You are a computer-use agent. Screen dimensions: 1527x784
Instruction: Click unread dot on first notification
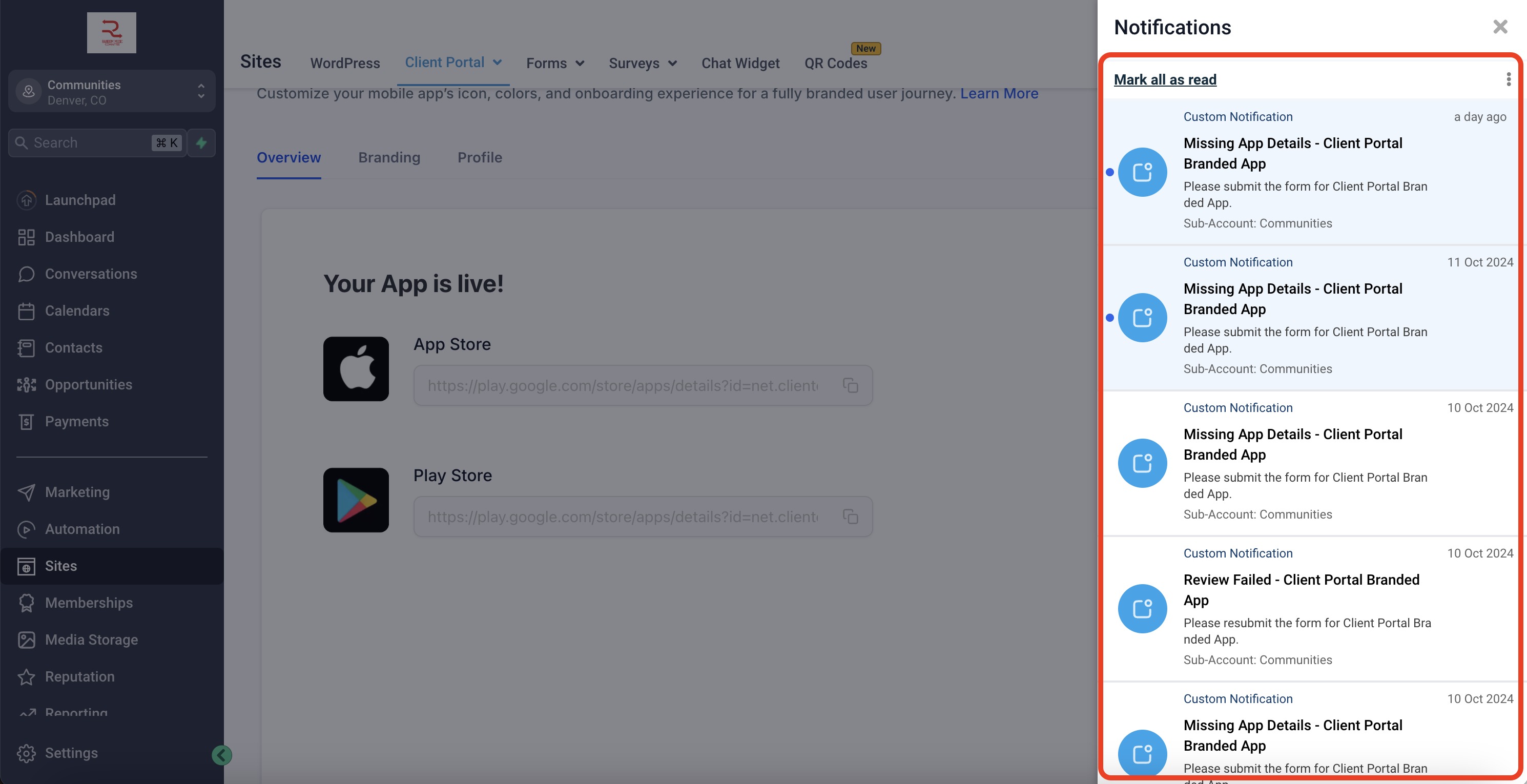(x=1110, y=173)
